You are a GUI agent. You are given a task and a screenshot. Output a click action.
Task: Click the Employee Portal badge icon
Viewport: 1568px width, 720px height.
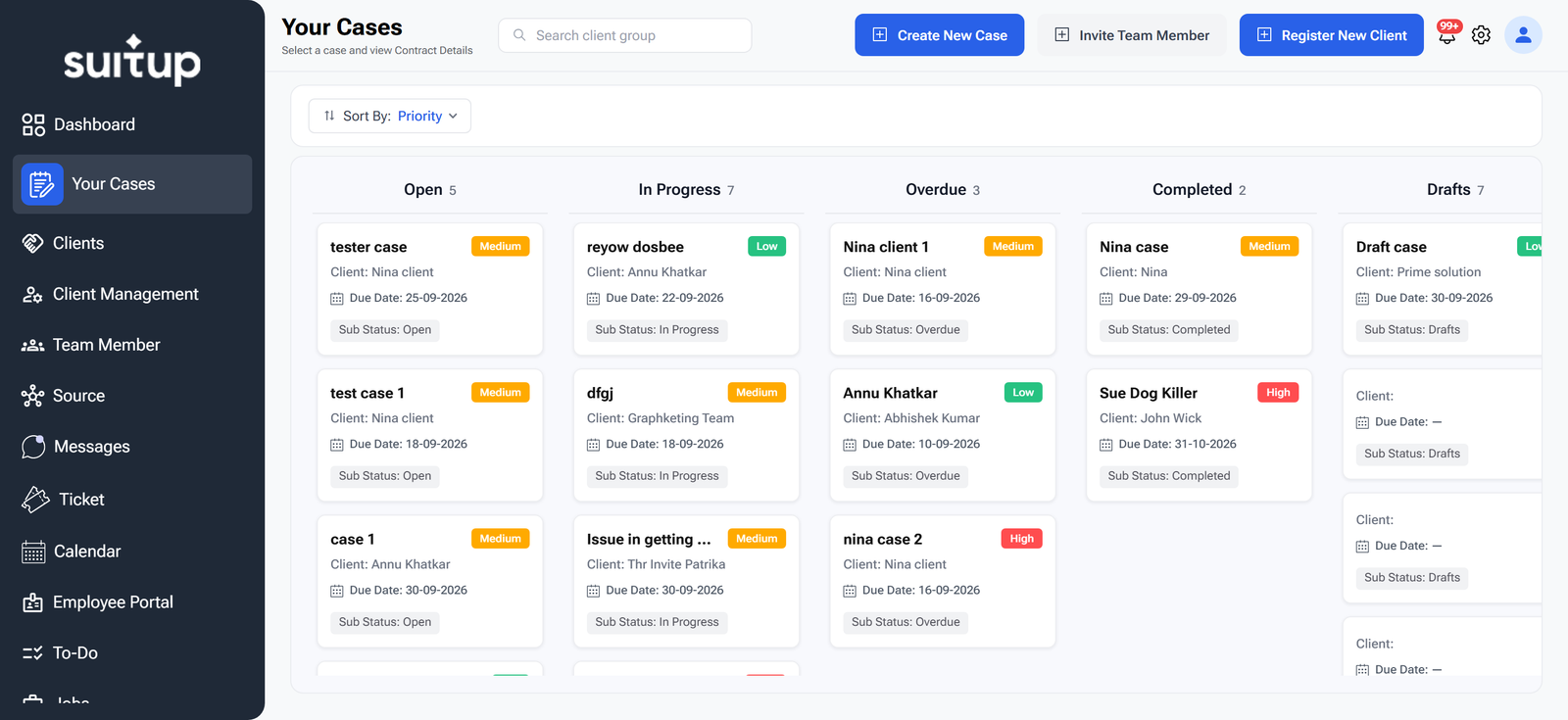pos(33,602)
